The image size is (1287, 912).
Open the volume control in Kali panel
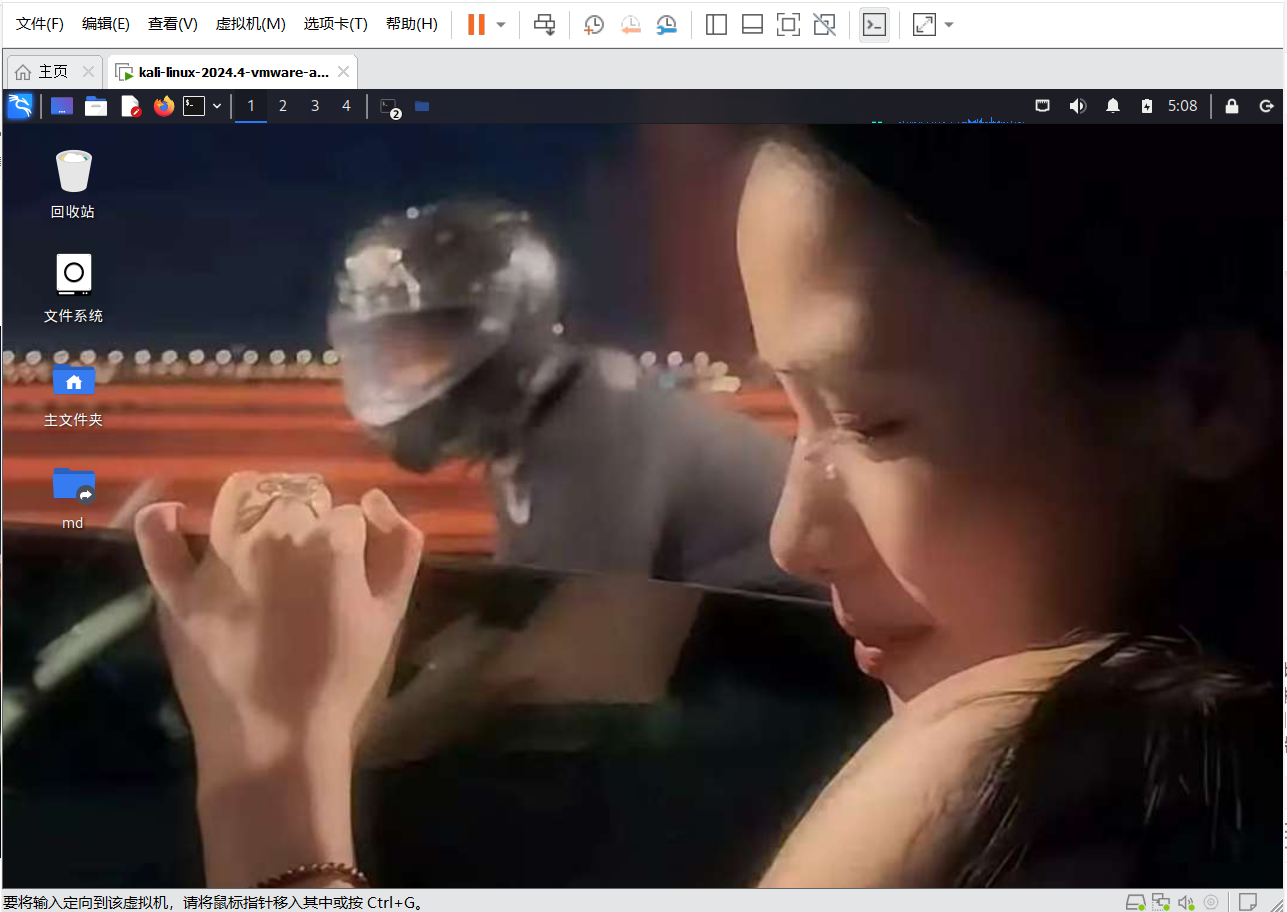1077,106
